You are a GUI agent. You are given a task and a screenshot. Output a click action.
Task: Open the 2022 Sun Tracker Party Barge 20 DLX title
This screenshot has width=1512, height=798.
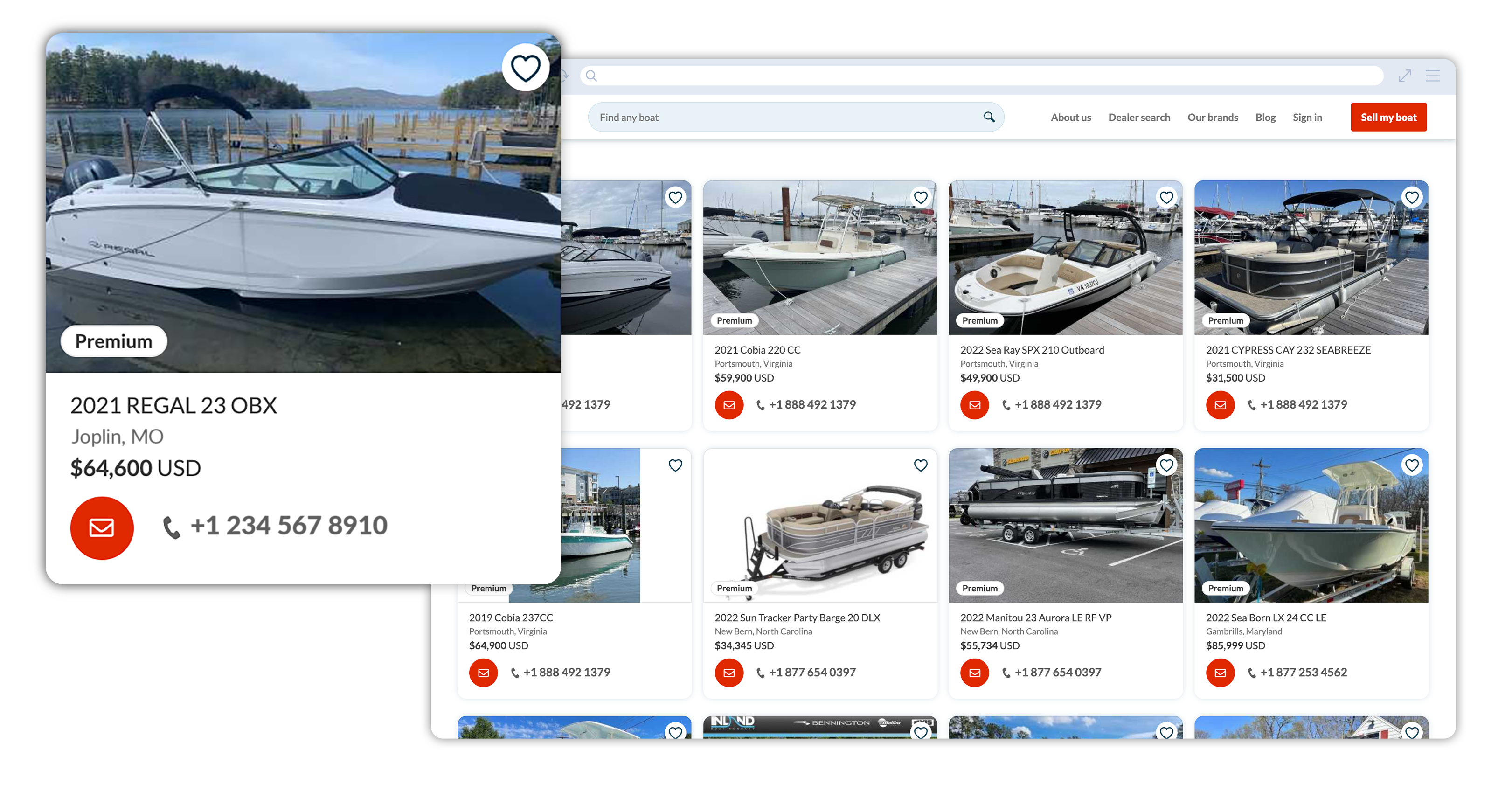click(797, 618)
